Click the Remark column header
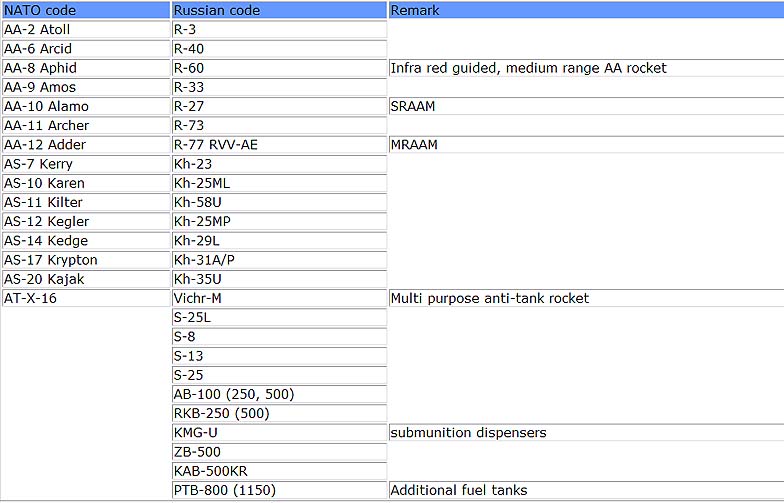Viewport: 784px width, 503px height. pos(415,10)
